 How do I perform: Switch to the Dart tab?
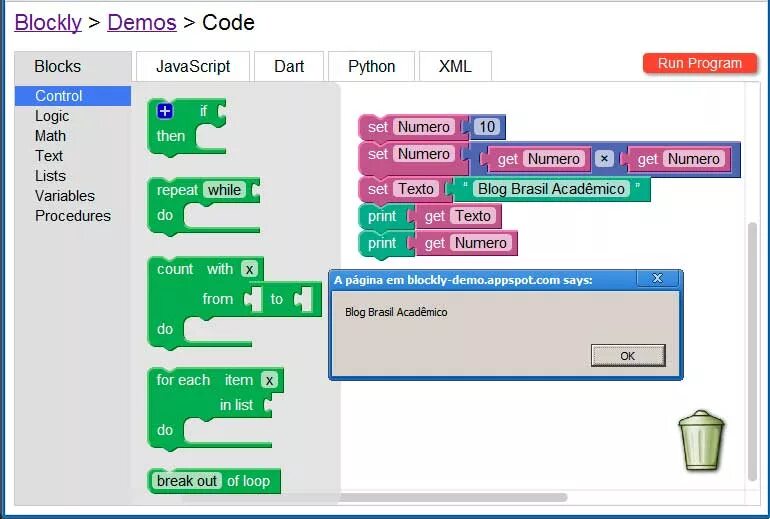tap(289, 66)
